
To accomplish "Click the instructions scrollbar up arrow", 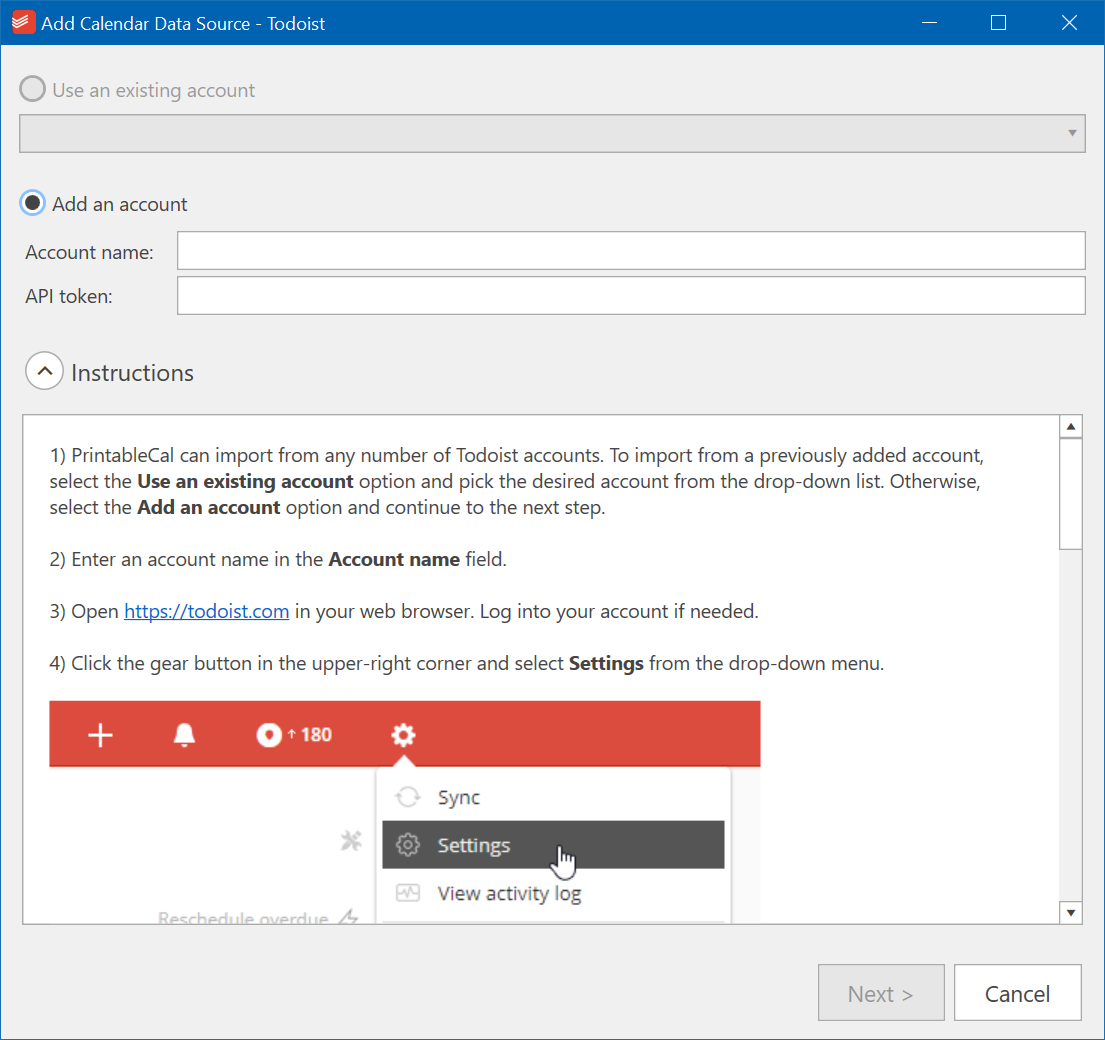I will click(1070, 426).
